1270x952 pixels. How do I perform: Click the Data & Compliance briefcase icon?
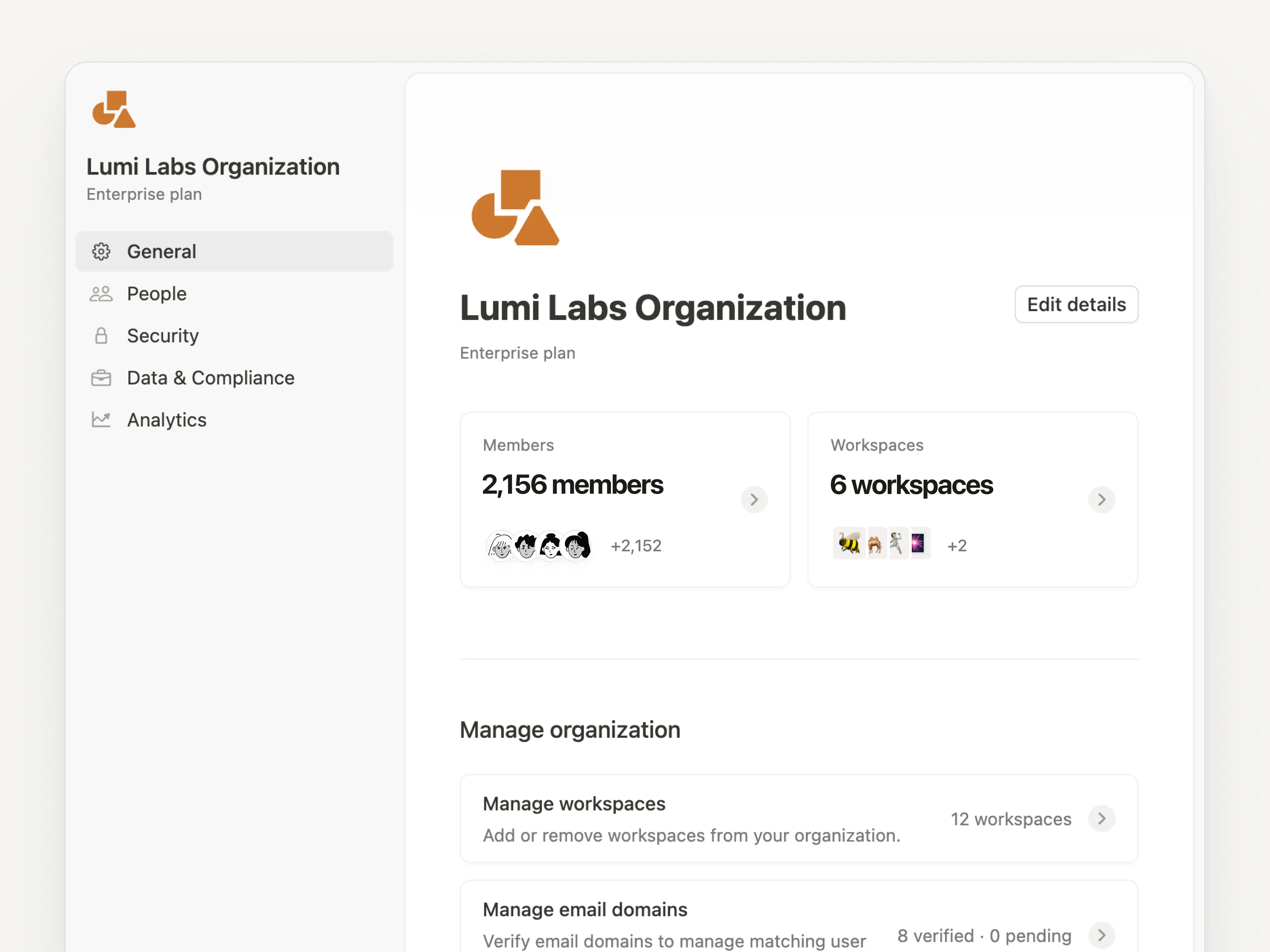(101, 378)
